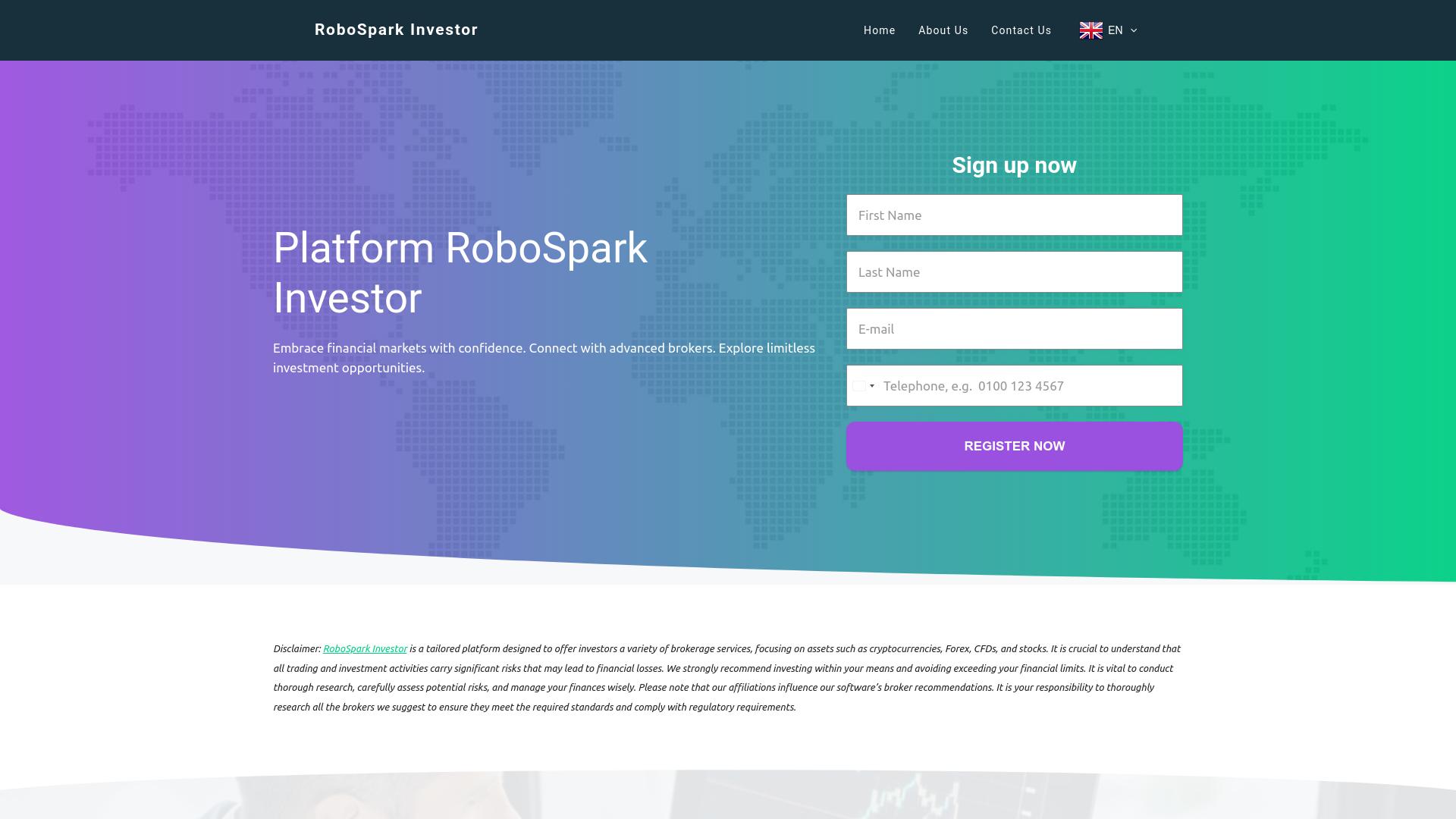Click the Sign up now heading
The width and height of the screenshot is (1456, 819).
point(1014,165)
